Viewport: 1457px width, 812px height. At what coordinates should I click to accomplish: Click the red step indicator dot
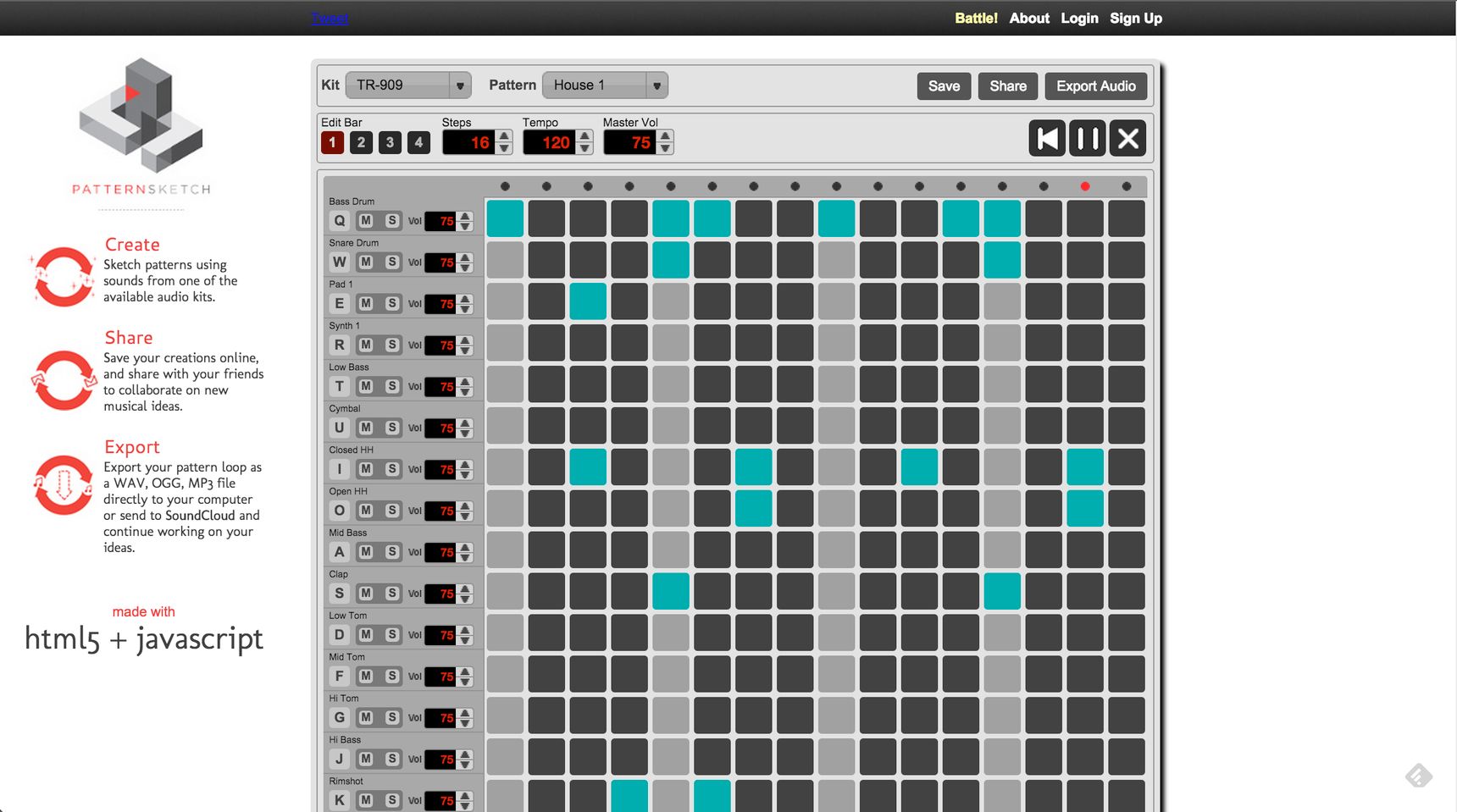click(x=1085, y=186)
